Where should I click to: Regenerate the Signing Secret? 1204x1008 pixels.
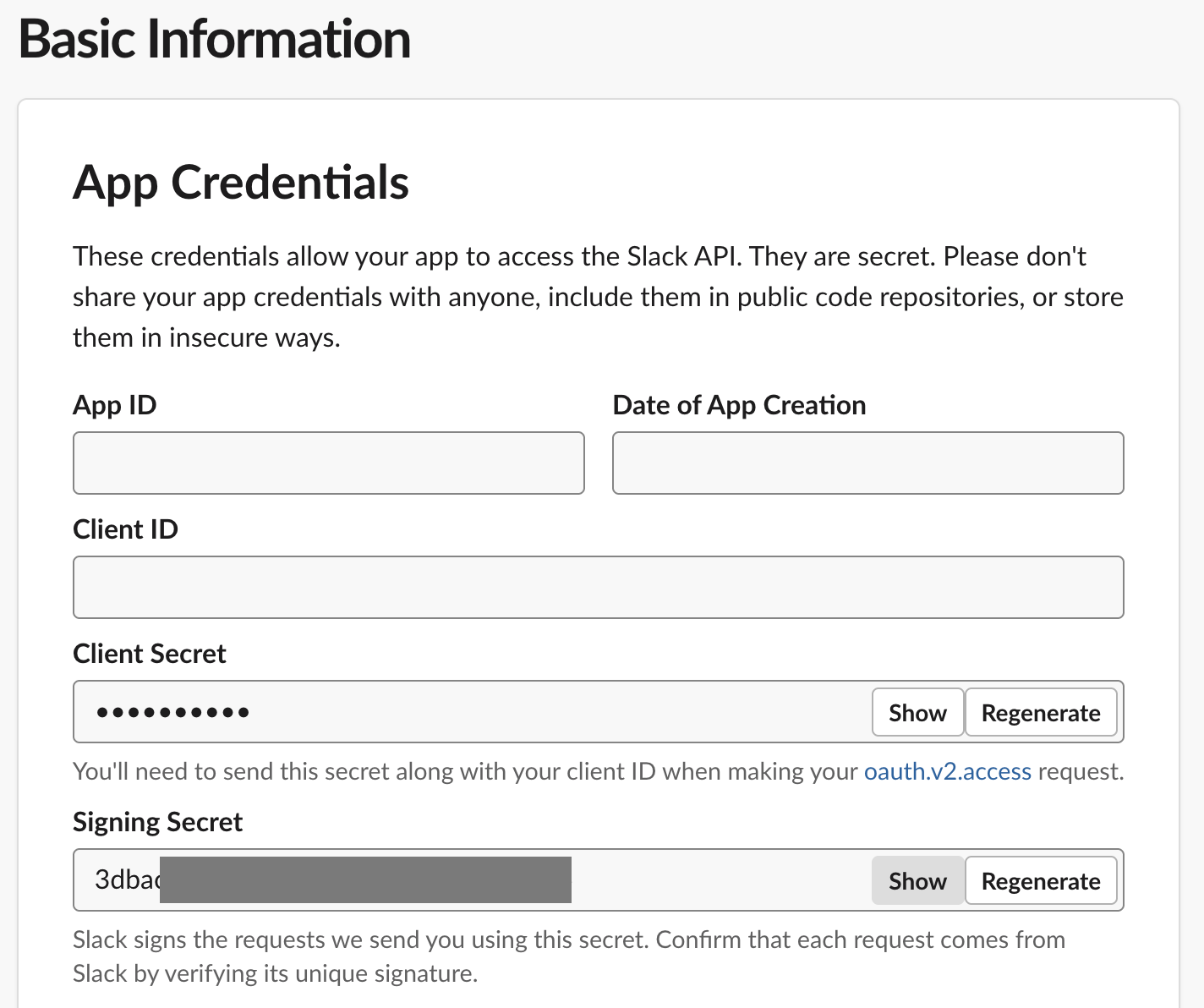click(1040, 881)
